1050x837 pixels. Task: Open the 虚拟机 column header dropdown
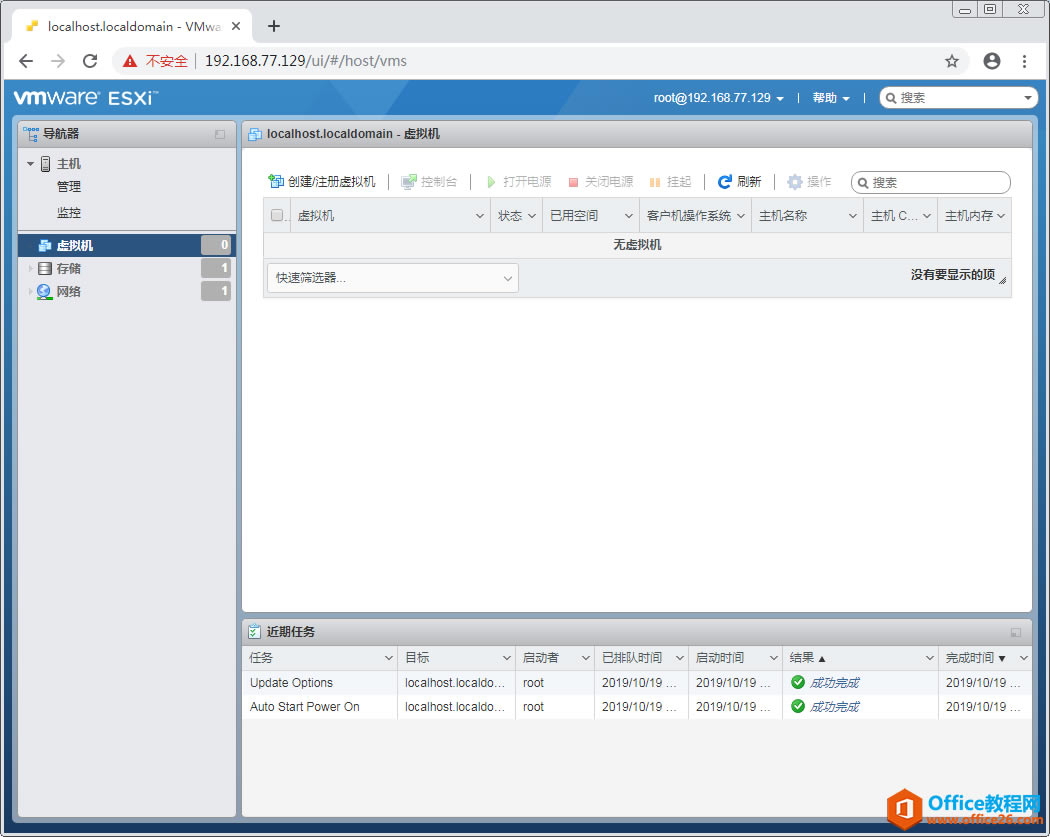tap(479, 216)
